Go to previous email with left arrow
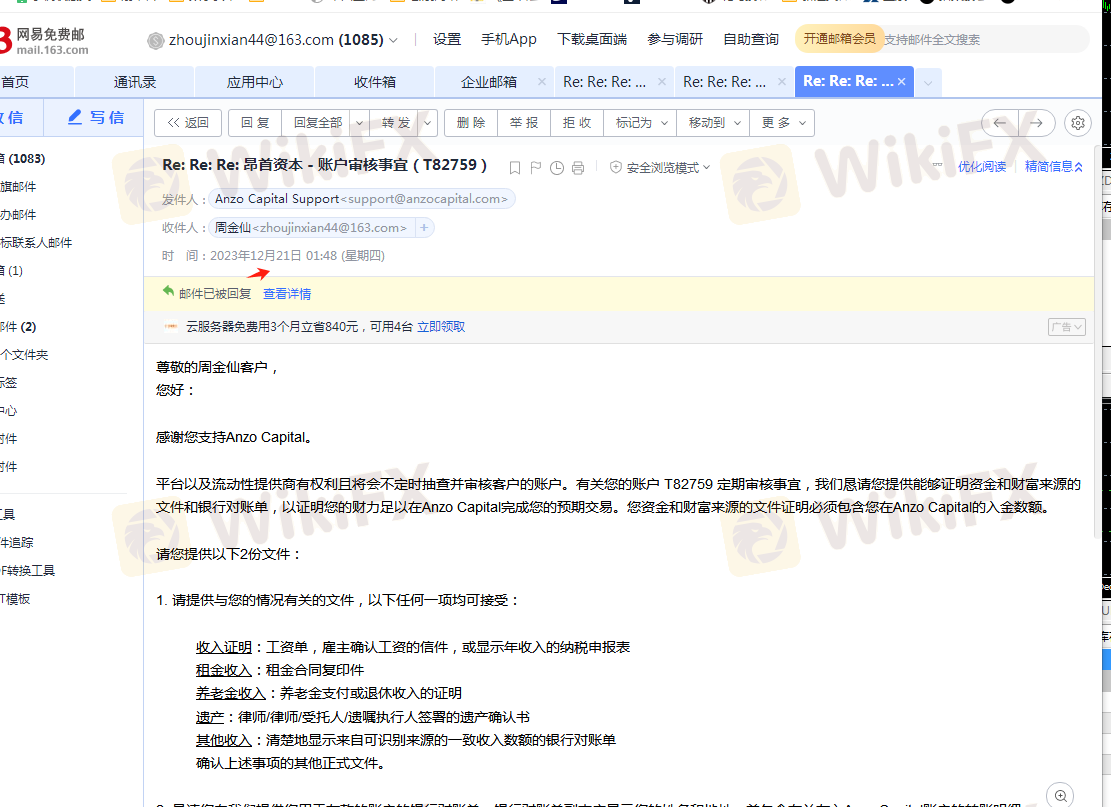The image size is (1111, 807). (1000, 123)
